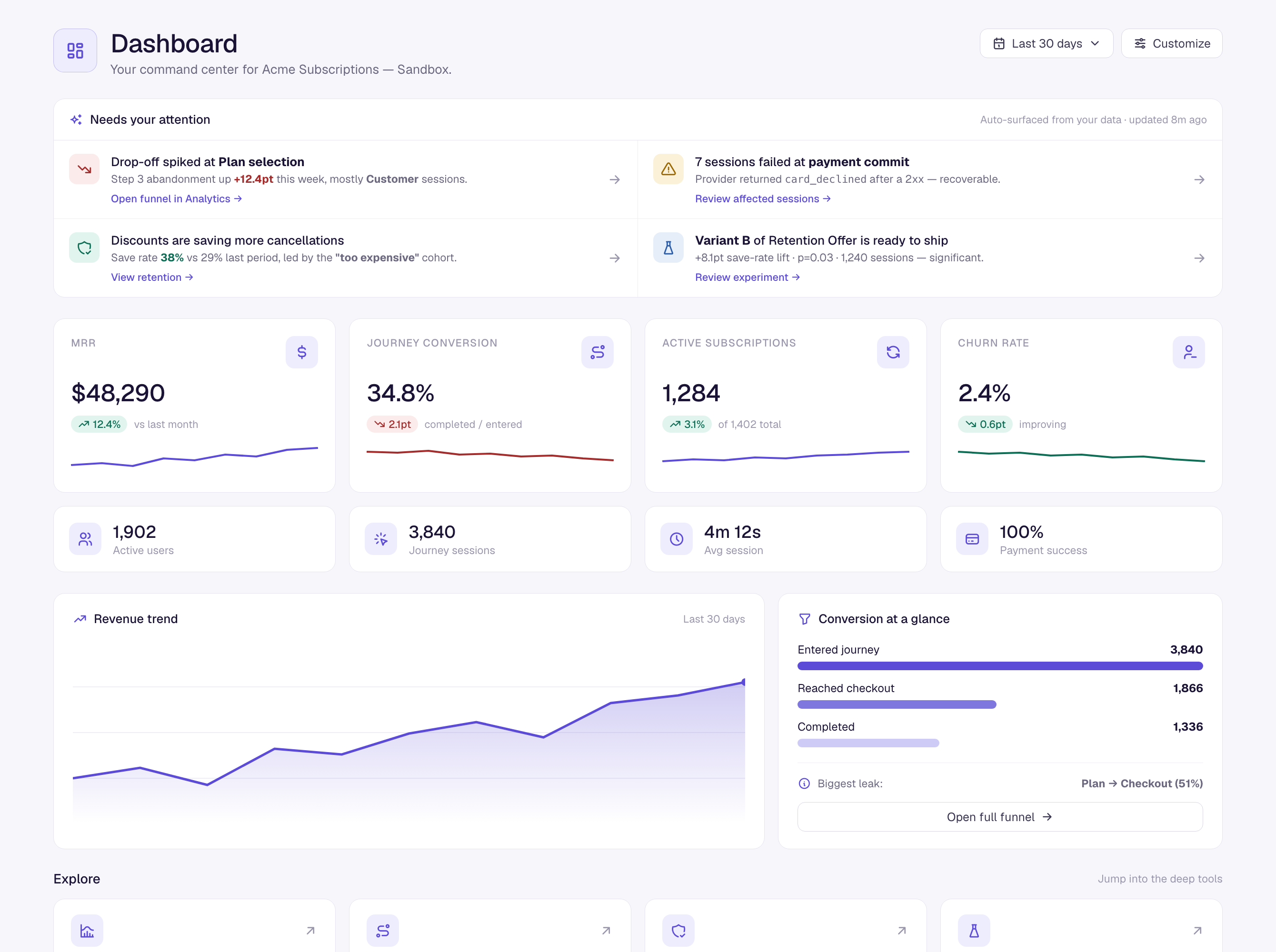Viewport: 1276px width, 952px height.
Task: Click the shield icon in Explore section
Action: click(x=678, y=931)
